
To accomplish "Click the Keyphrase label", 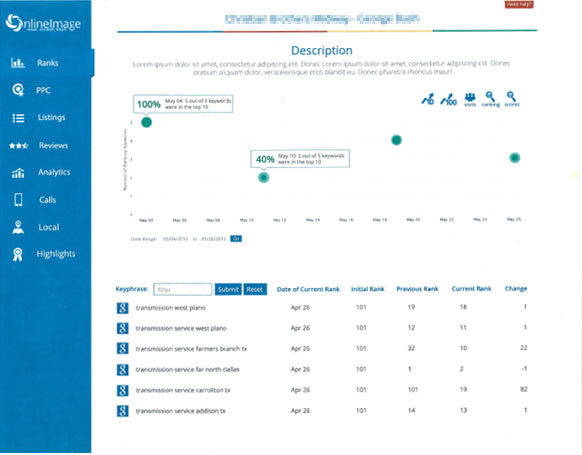I will 132,289.
